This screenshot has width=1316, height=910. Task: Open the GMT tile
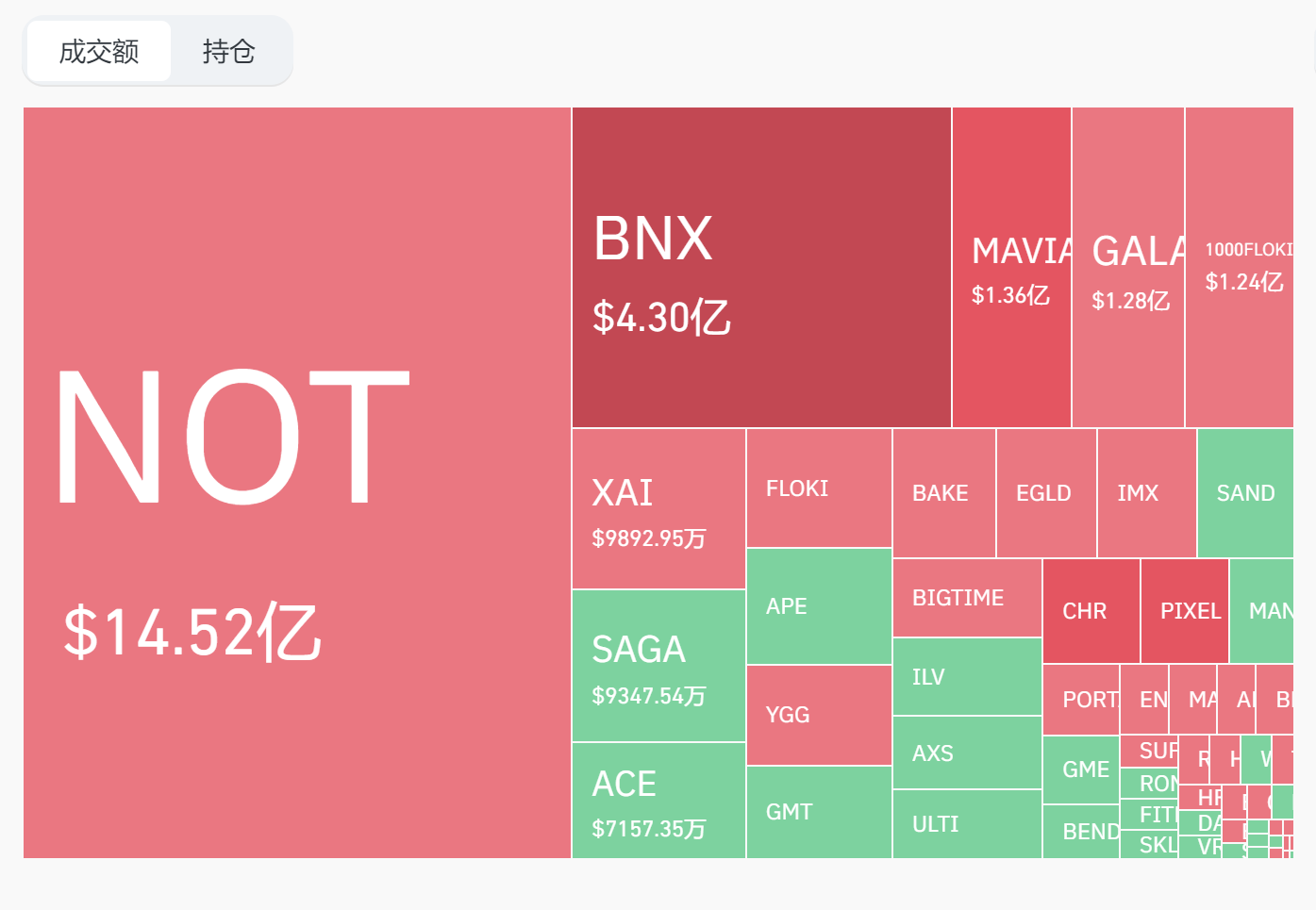[x=819, y=812]
